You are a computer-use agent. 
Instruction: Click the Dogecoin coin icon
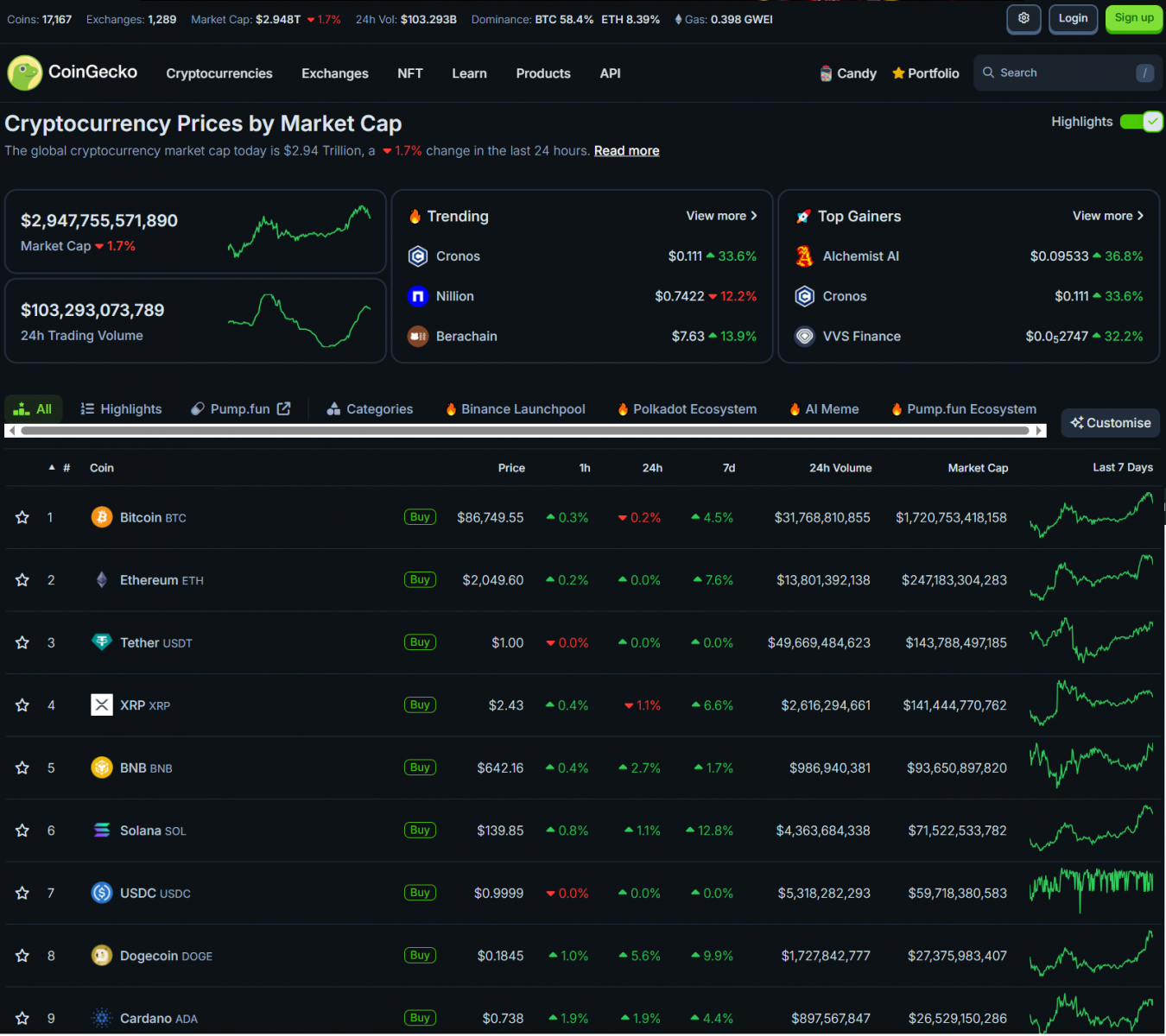pos(102,956)
